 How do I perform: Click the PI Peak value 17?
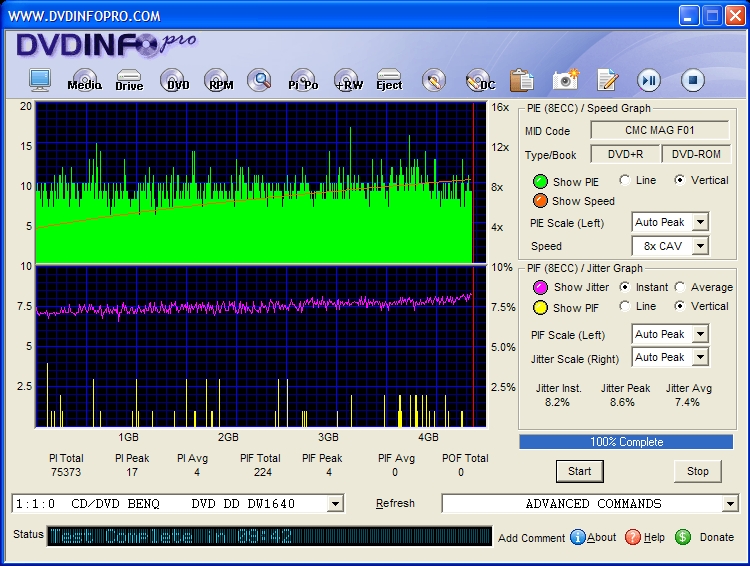(x=132, y=472)
